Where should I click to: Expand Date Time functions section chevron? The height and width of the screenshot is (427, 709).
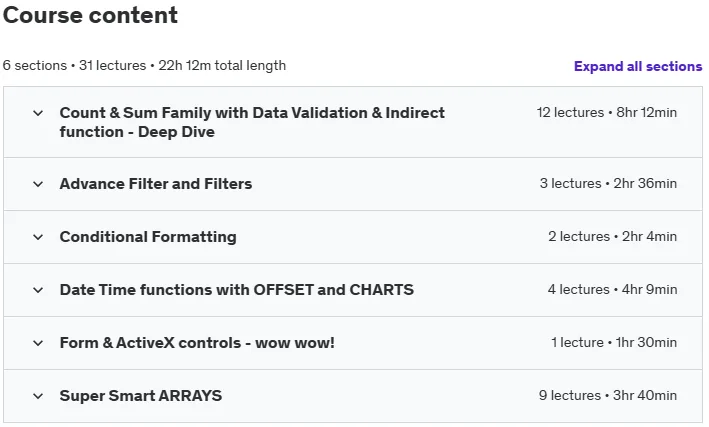coord(38,290)
